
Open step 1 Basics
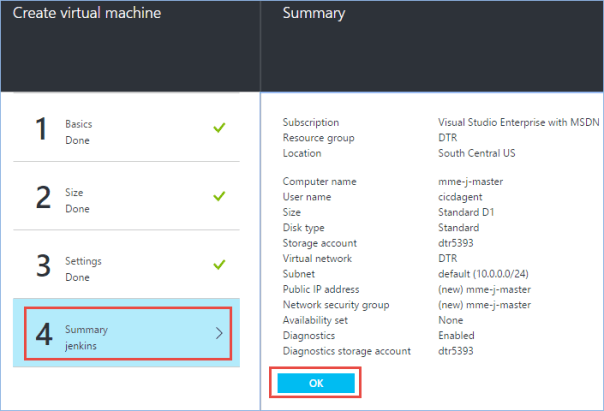[126, 129]
